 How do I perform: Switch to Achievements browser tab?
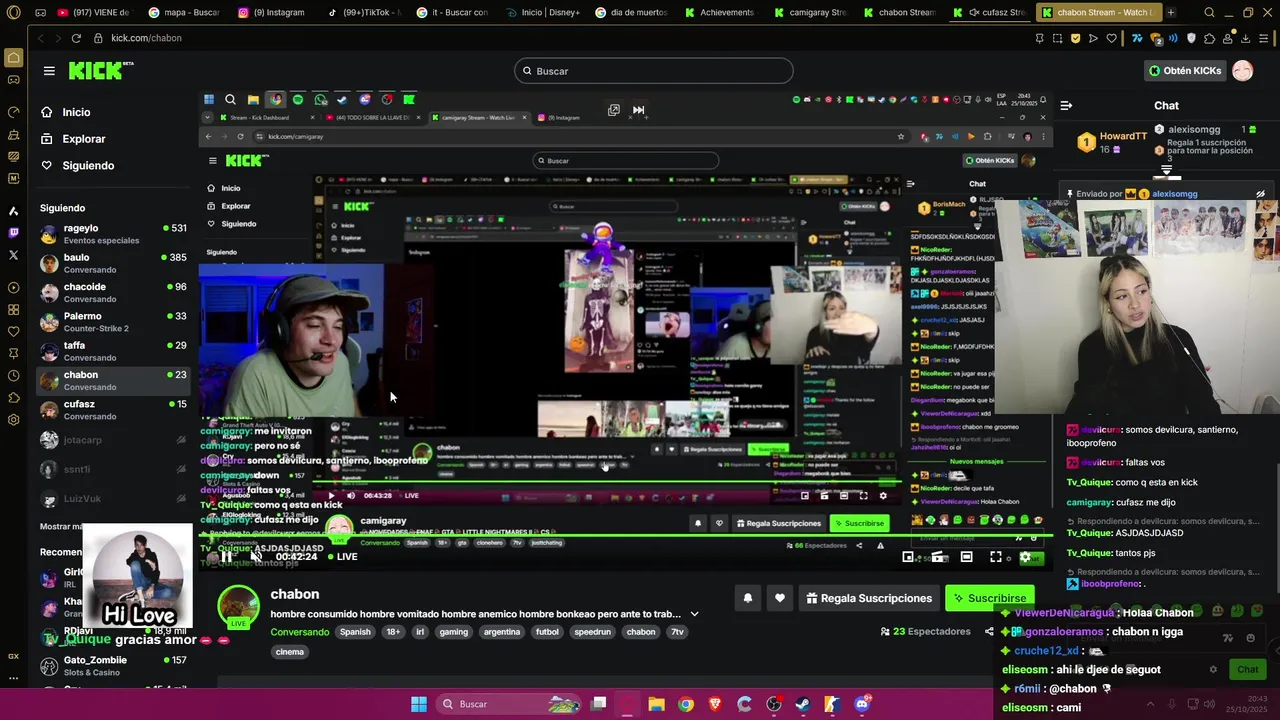pyautogui.click(x=722, y=12)
